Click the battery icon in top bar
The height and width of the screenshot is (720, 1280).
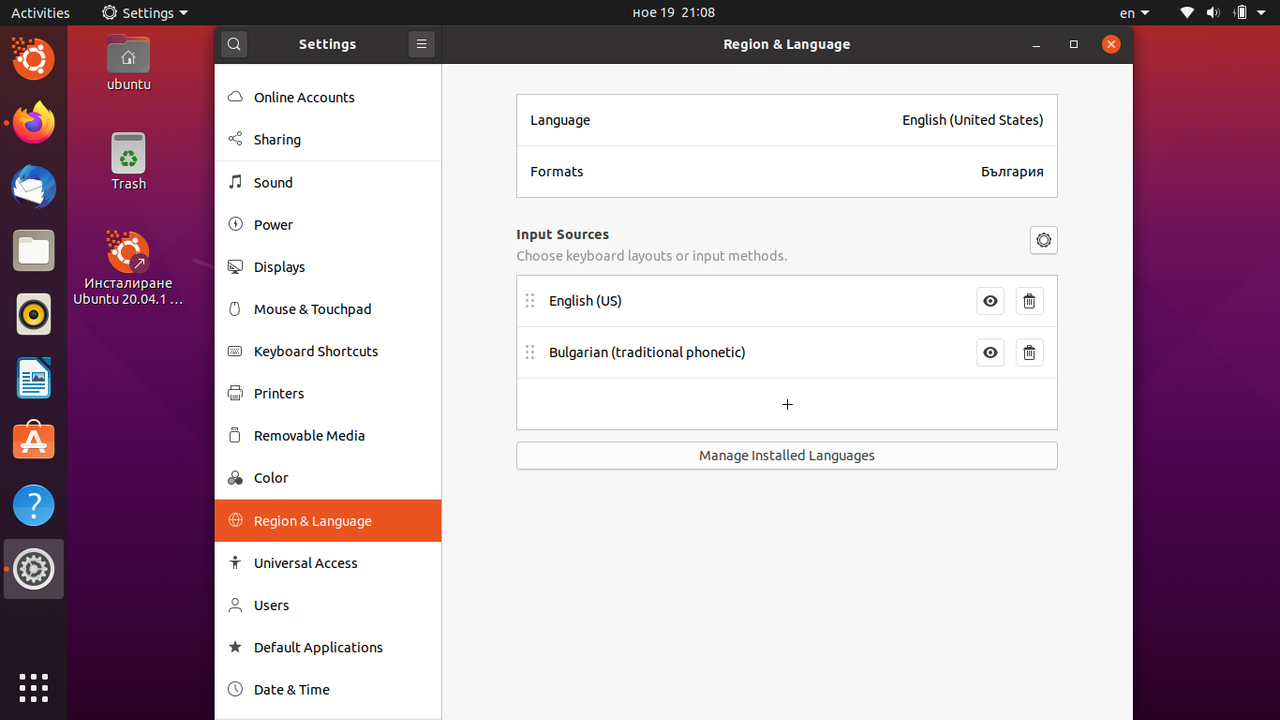tap(1240, 13)
